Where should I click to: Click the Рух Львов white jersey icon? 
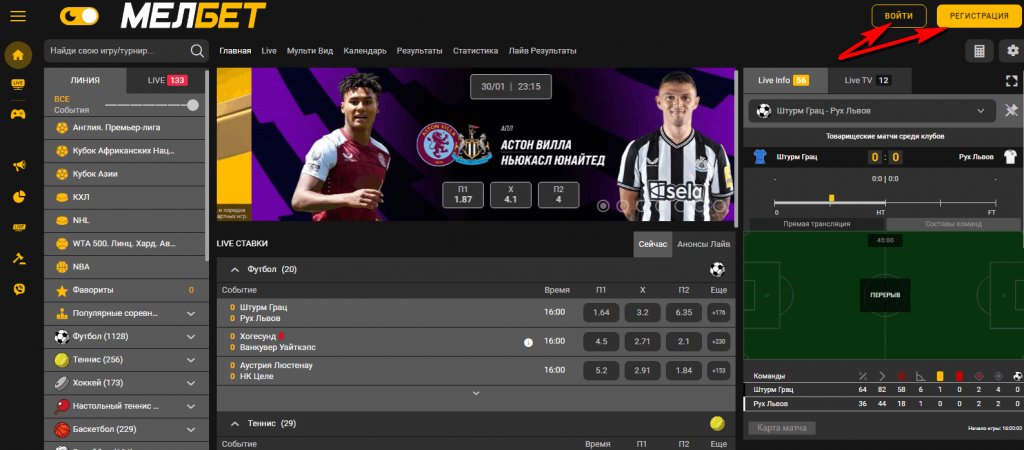point(1010,157)
